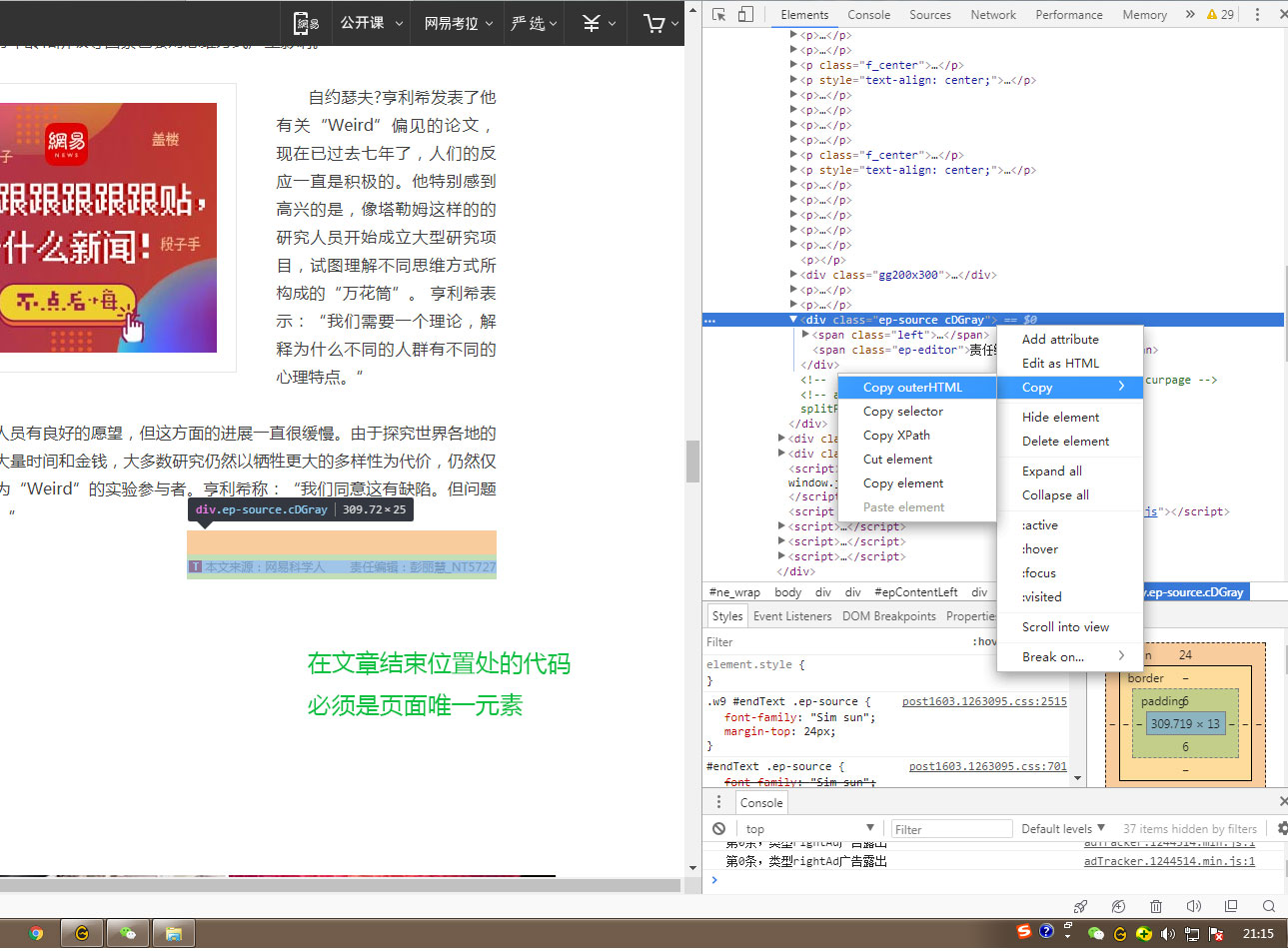Toggle the :hover pseudo-class state
The image size is (1288, 951).
point(1040,548)
